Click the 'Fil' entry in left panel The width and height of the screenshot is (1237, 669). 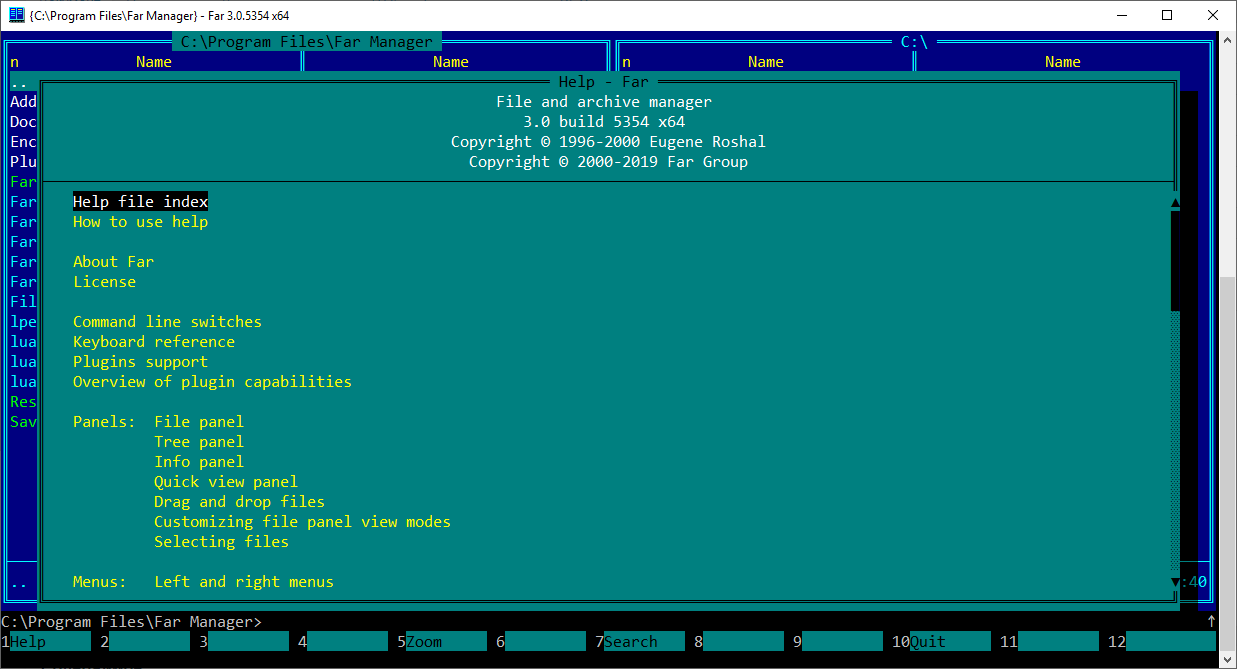click(23, 302)
